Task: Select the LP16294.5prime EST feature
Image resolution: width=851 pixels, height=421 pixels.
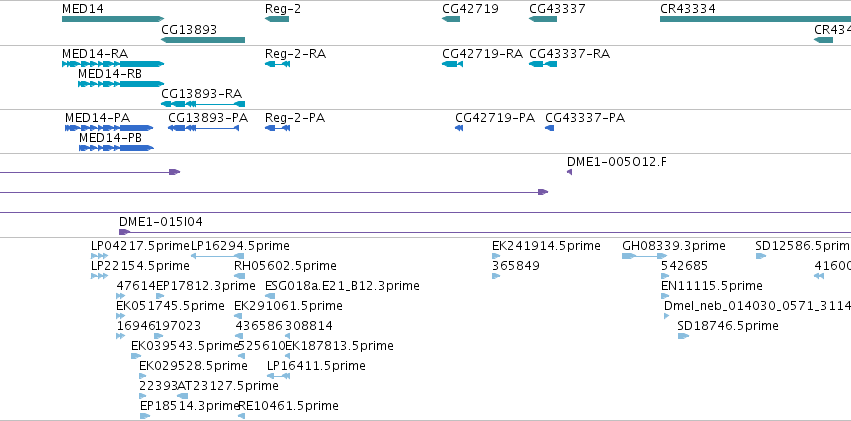Action: tap(218, 256)
